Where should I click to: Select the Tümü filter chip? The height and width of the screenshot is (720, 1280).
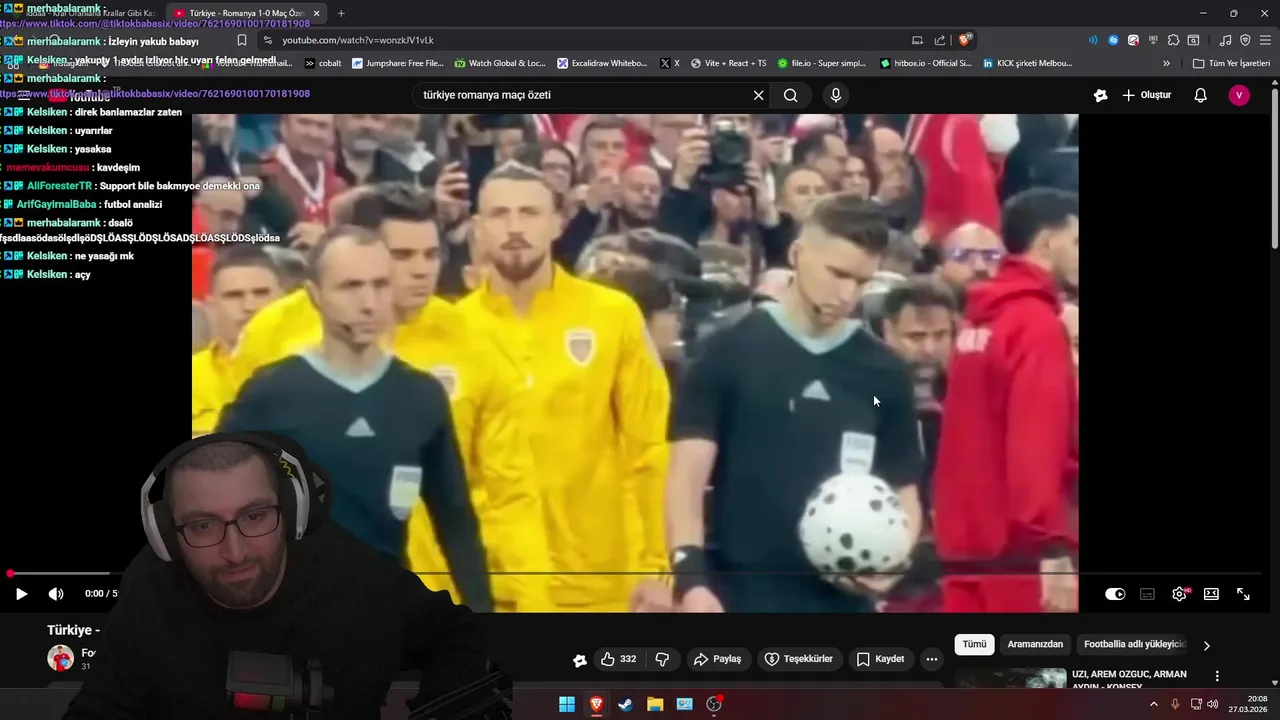[x=975, y=645]
